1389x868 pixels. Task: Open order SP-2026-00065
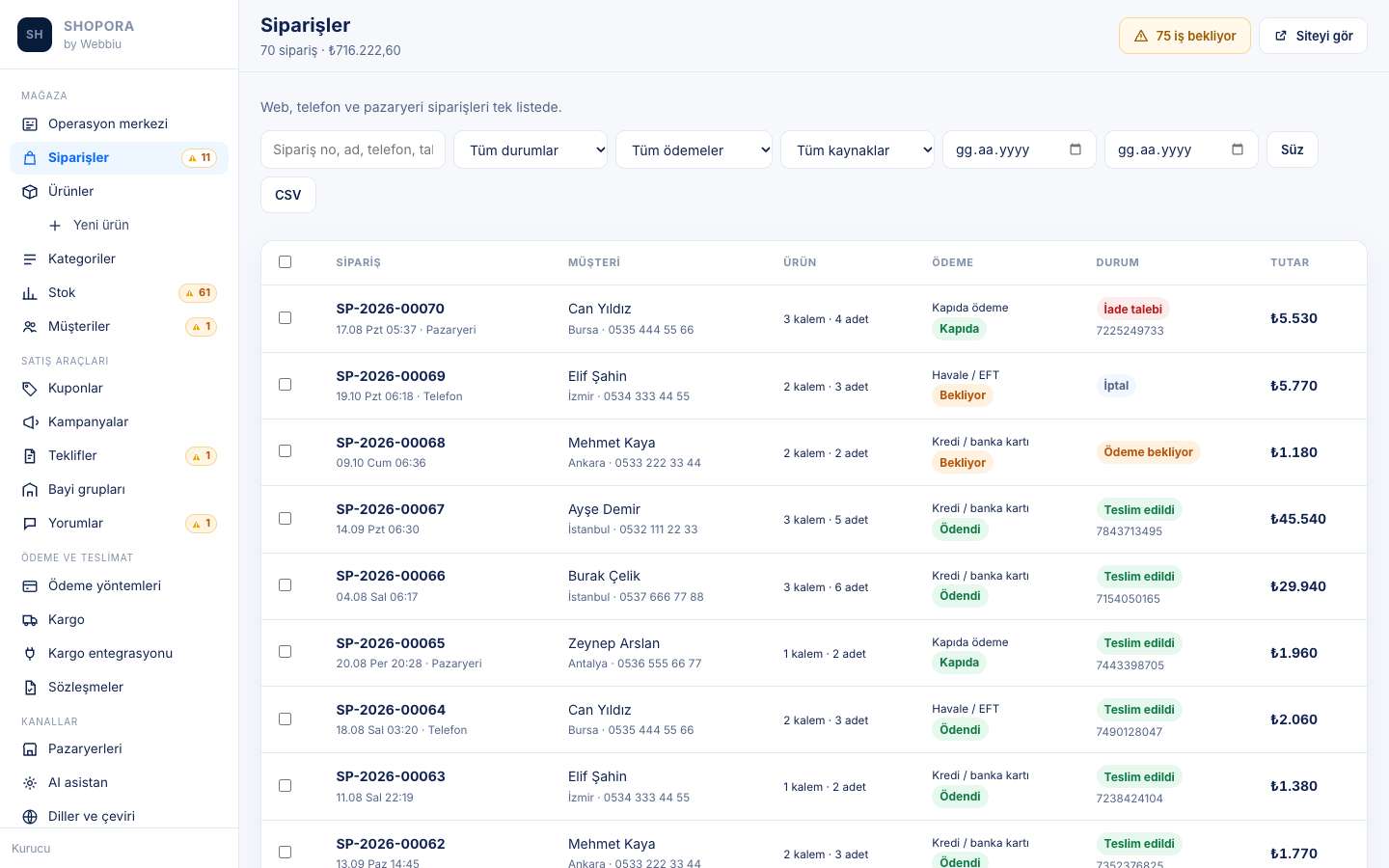pos(391,643)
